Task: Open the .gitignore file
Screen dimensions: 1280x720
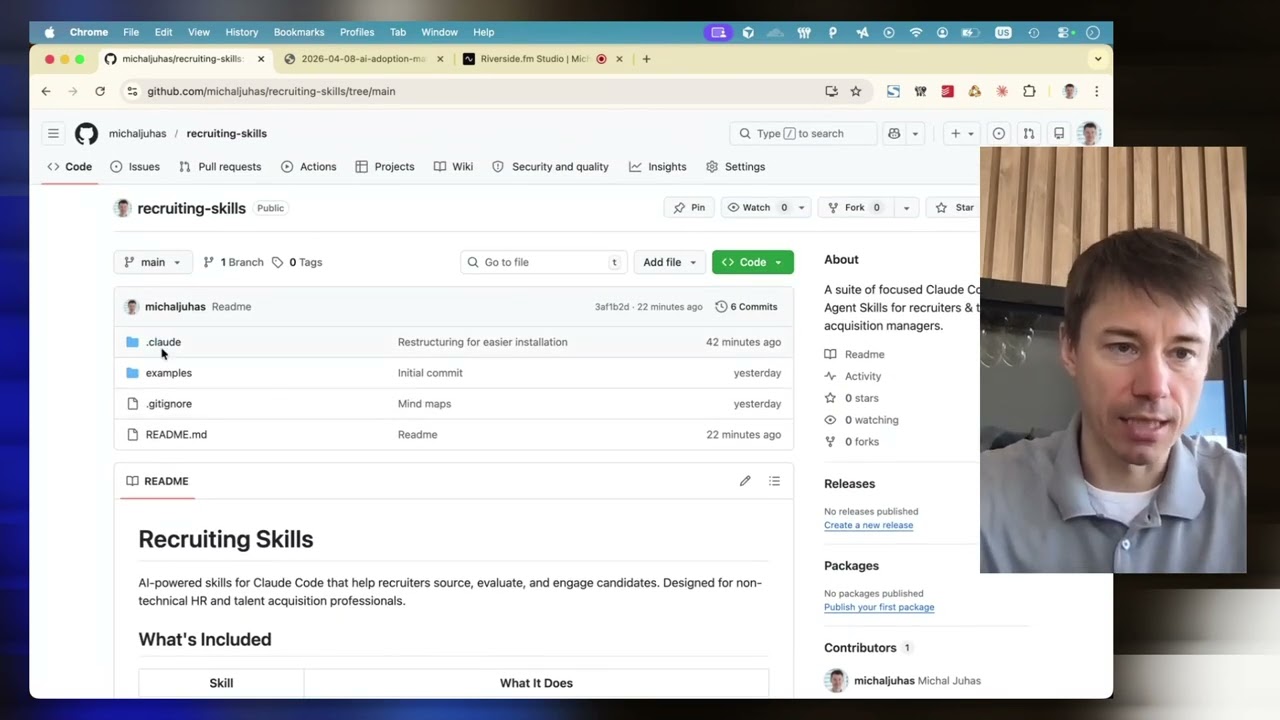Action: click(x=168, y=404)
